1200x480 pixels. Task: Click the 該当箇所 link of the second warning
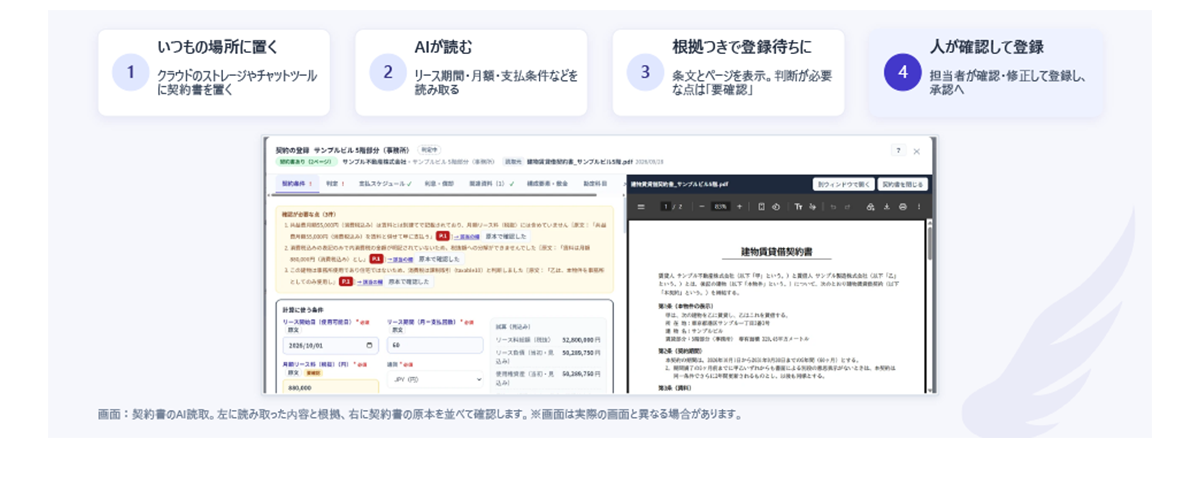(400, 259)
